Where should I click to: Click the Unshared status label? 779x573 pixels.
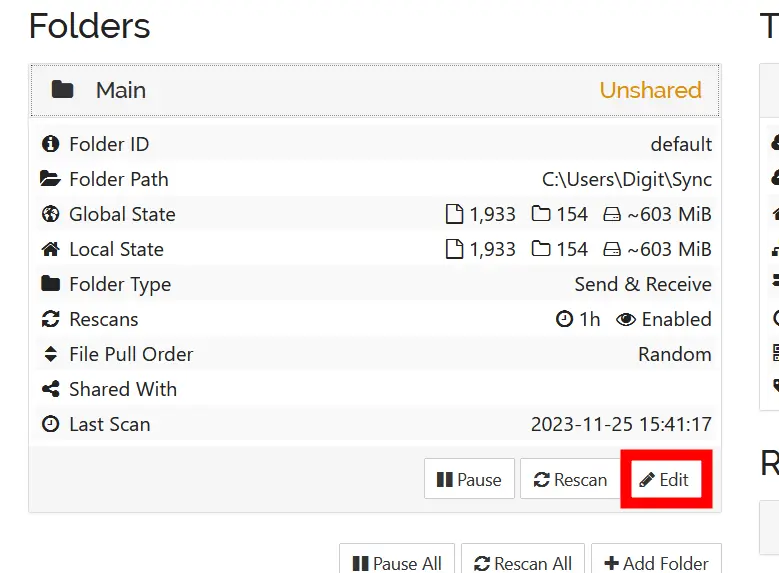(x=650, y=90)
